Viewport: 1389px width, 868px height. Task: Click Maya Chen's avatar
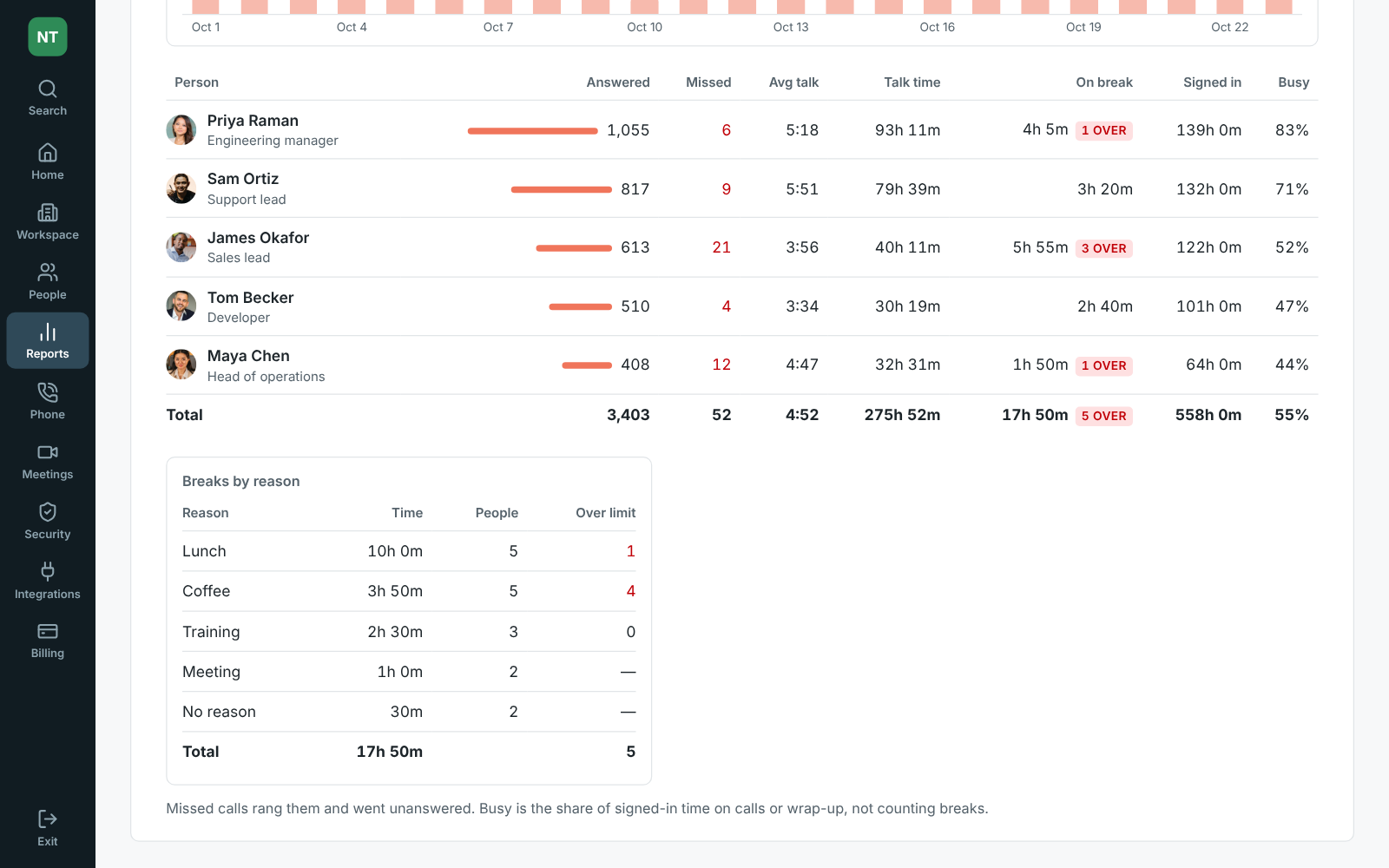181,365
